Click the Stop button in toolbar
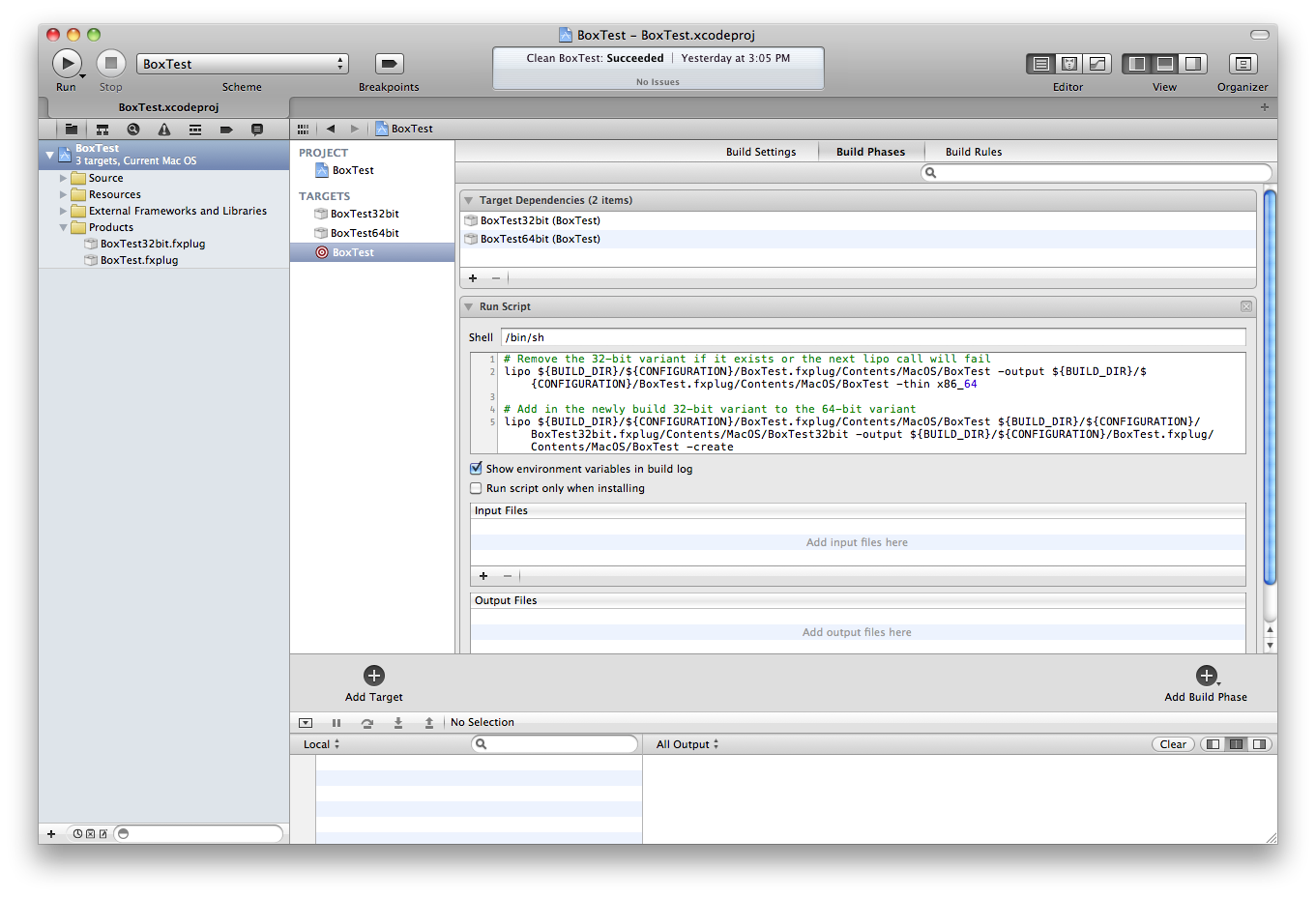1316x897 pixels. [111, 64]
